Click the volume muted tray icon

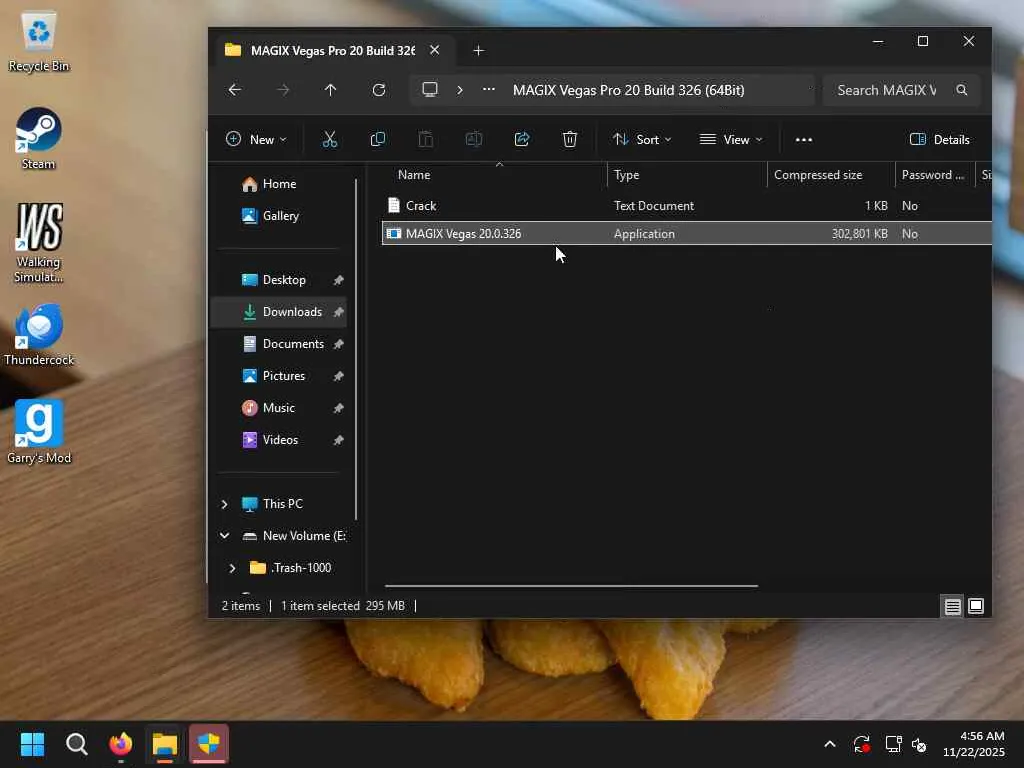pos(919,744)
